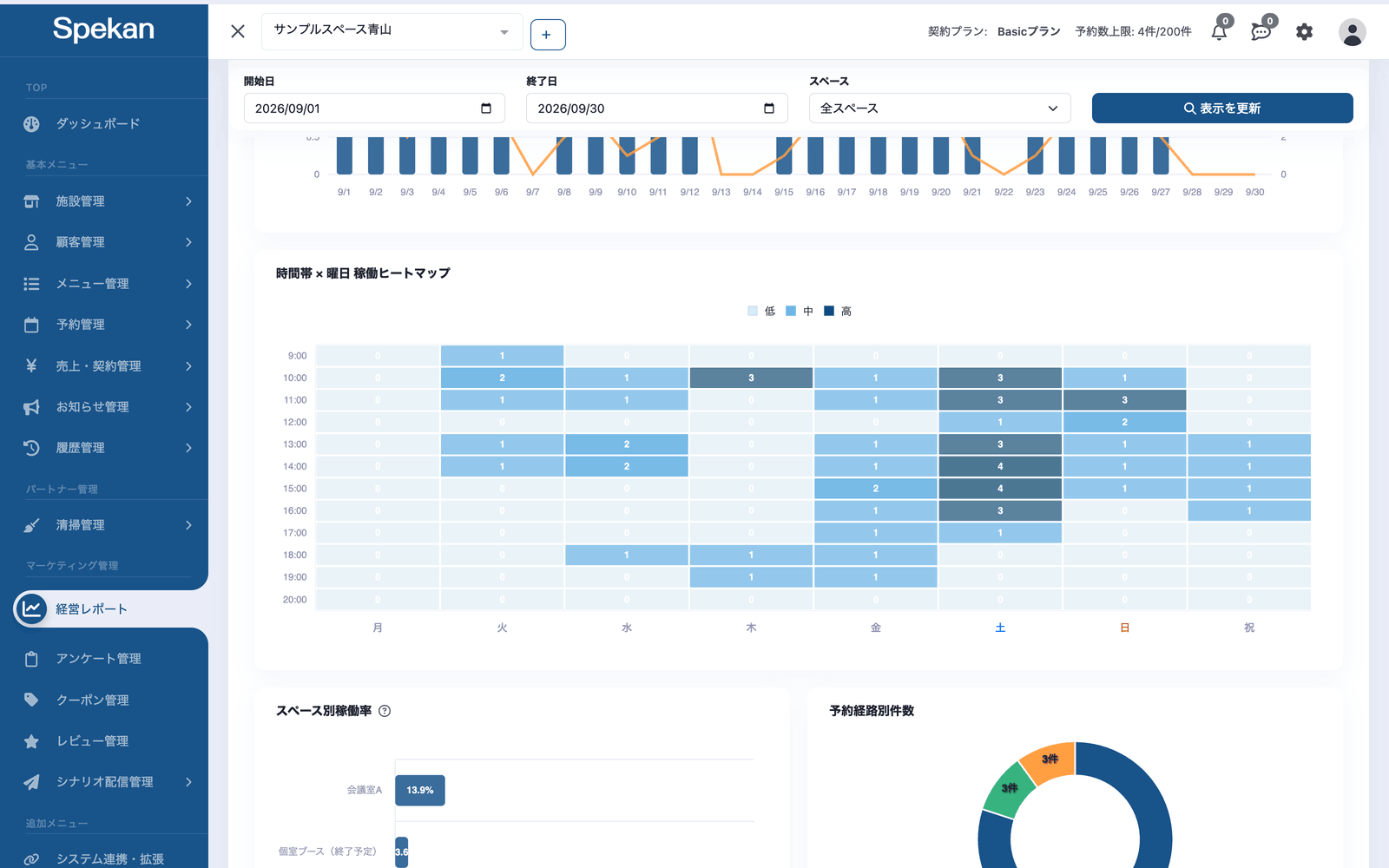Click the ダッシュボード palette icon
The width and height of the screenshot is (1389, 868).
pyautogui.click(x=31, y=124)
